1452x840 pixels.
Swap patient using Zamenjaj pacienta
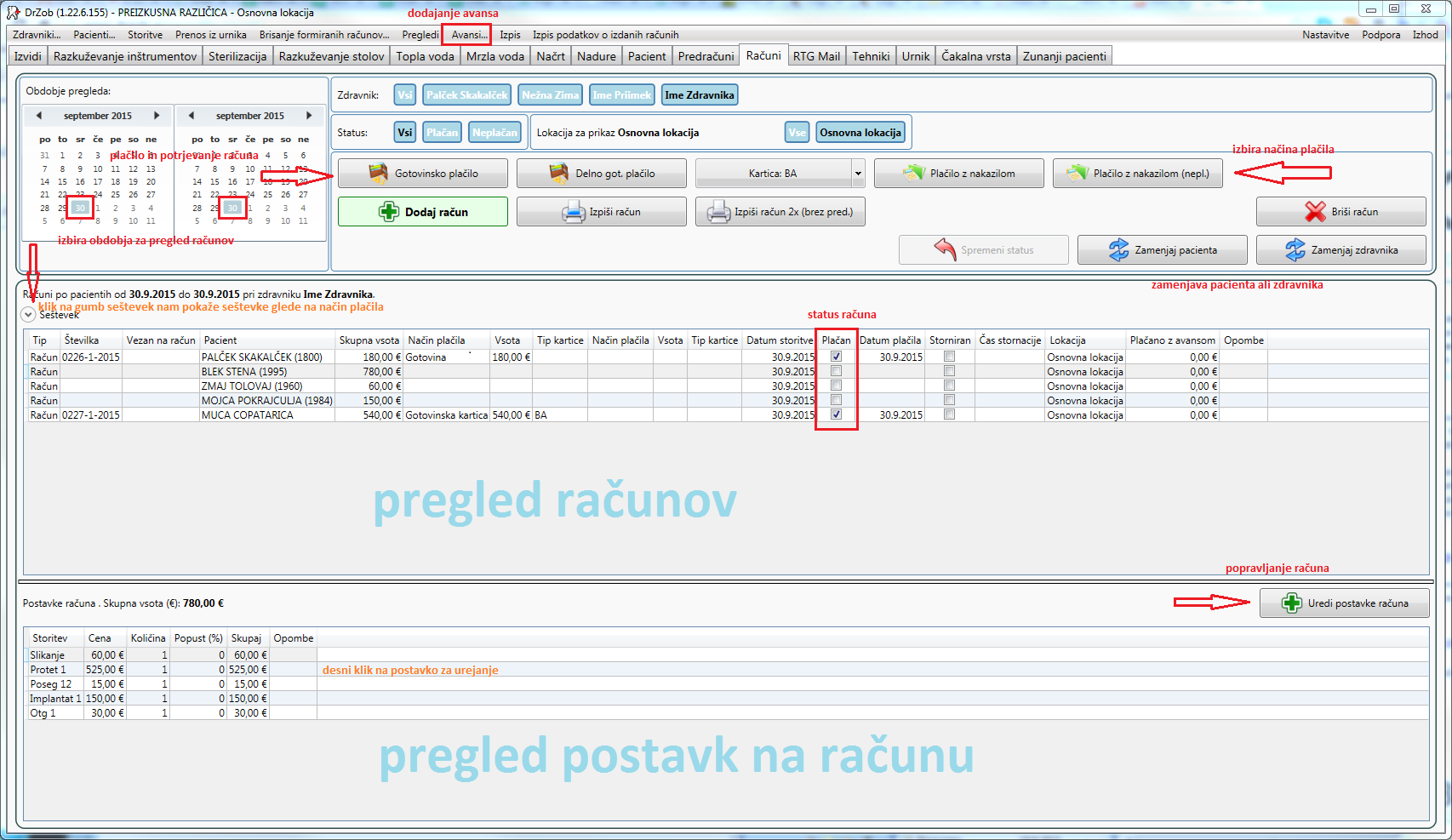click(x=1162, y=249)
